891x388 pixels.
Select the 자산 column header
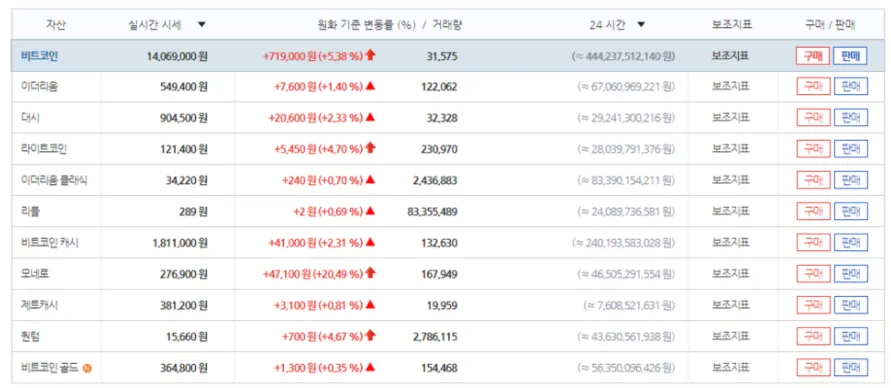[56, 25]
